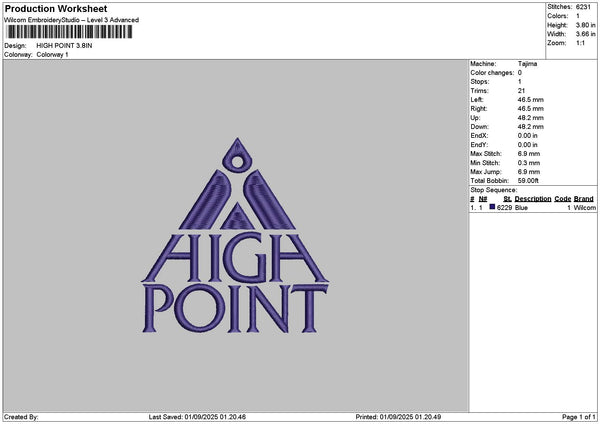
Task: Select the Zoom value 1:1
Action: (580, 43)
